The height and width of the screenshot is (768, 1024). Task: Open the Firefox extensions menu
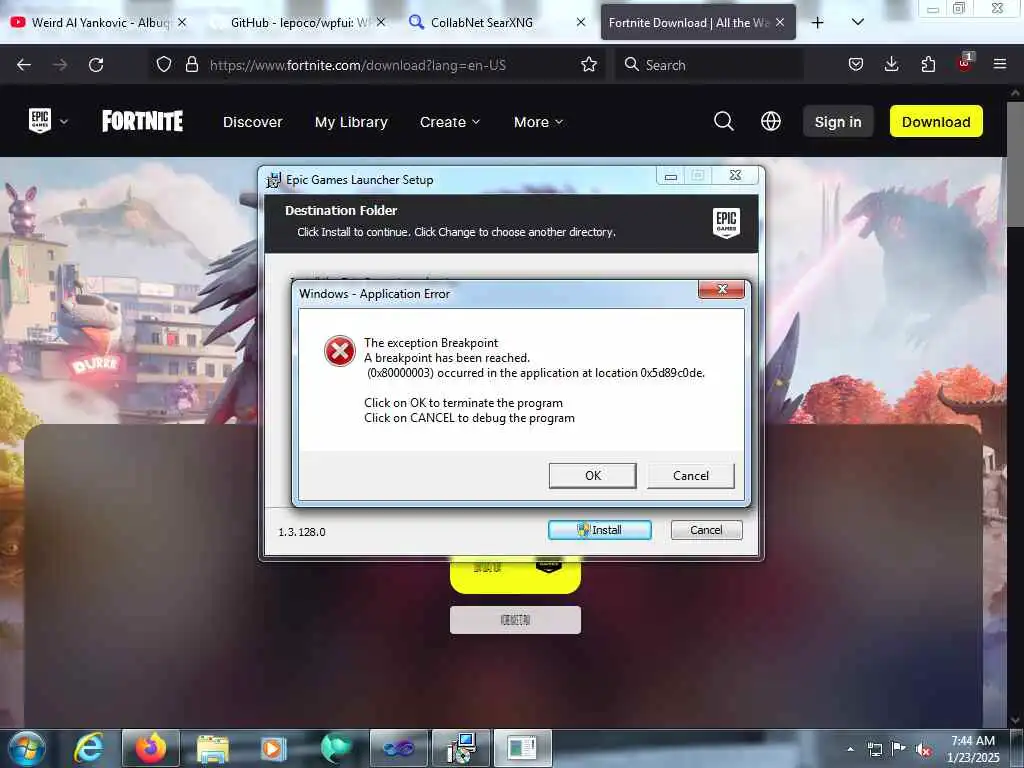tap(928, 65)
